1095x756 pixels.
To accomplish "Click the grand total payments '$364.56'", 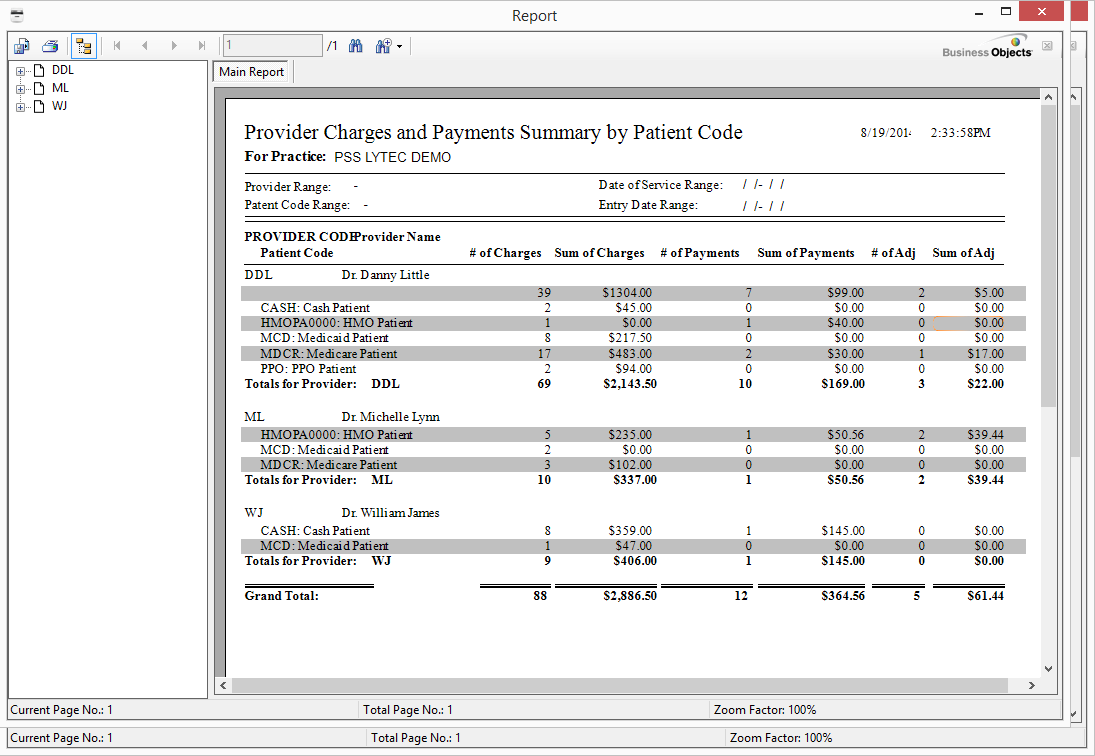I will (x=843, y=596).
